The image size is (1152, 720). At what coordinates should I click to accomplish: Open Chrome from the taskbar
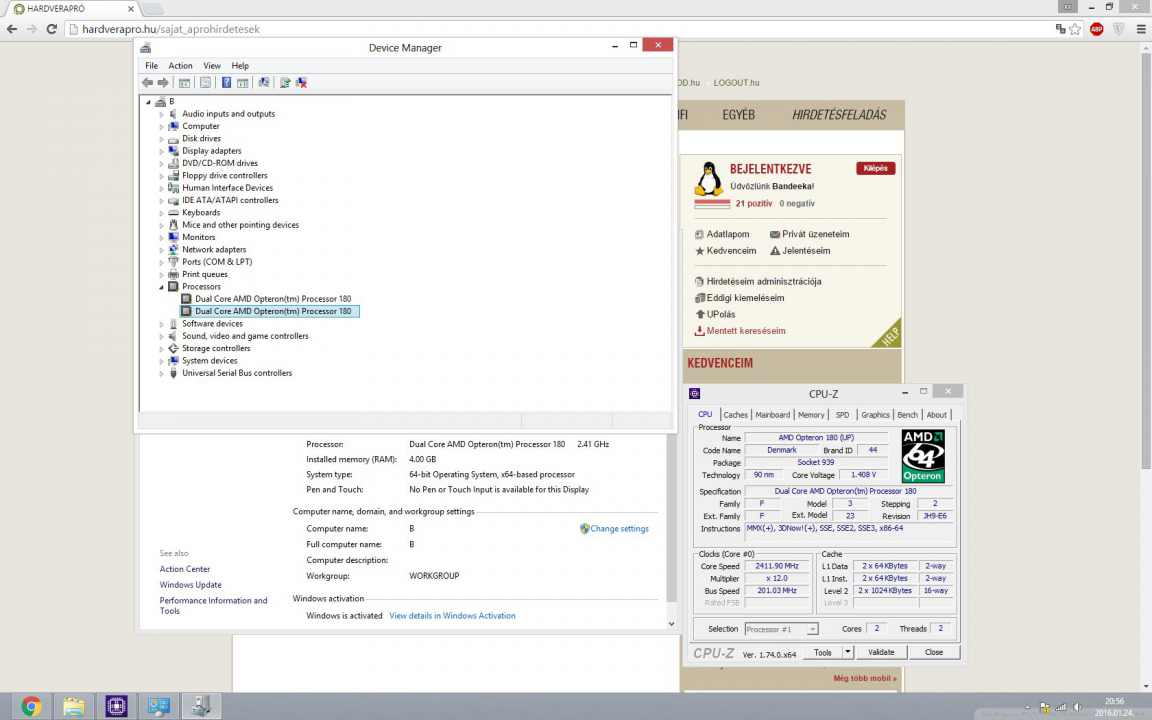click(x=31, y=707)
